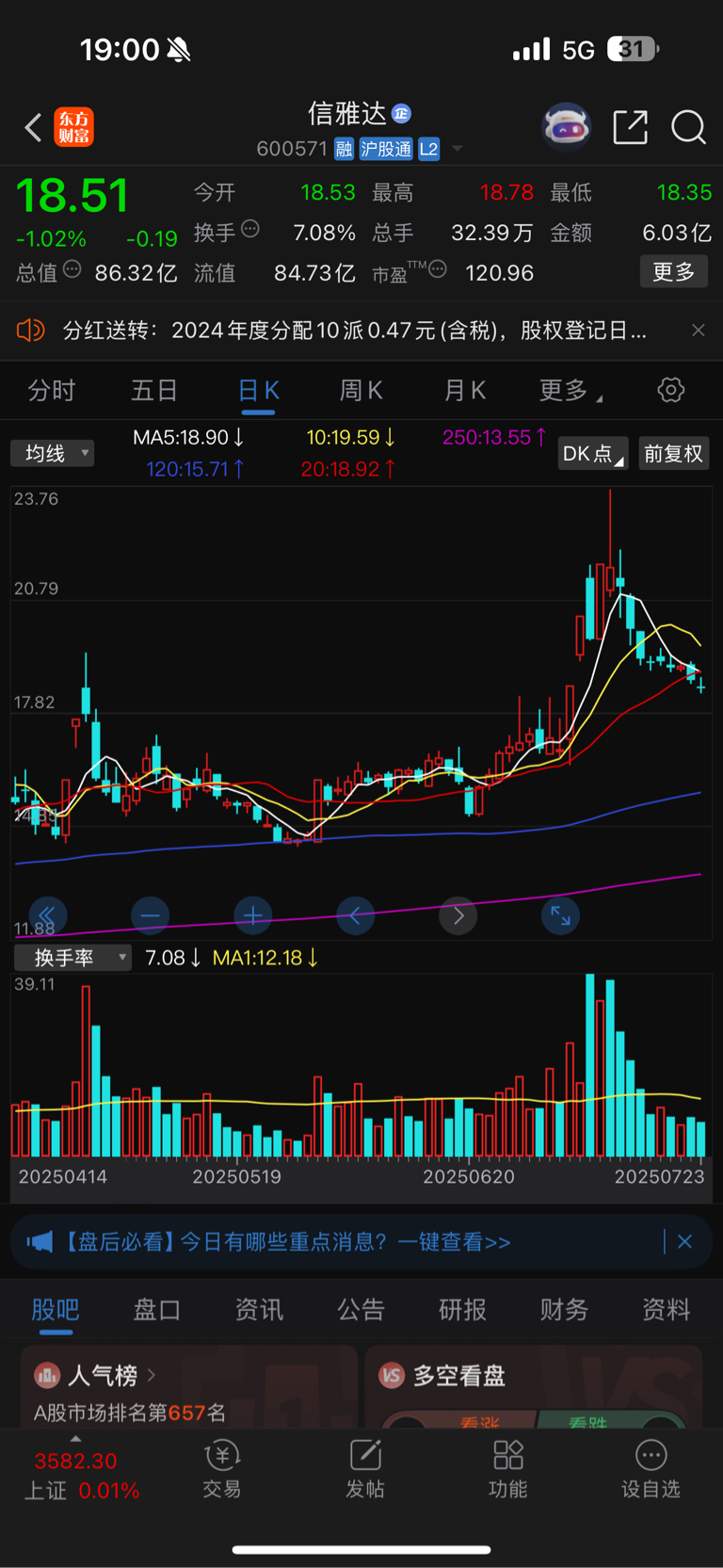Tap the 设自选 watchlist icon
Viewport: 723px width, 1568px height.
pos(651,1468)
